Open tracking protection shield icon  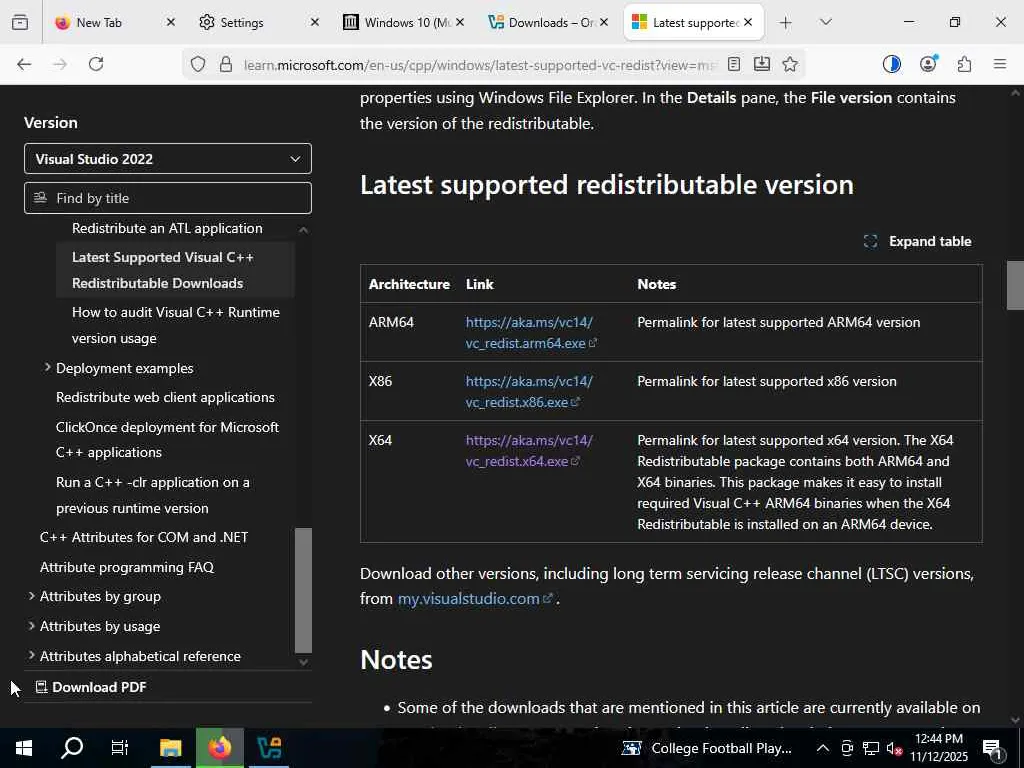coord(198,64)
